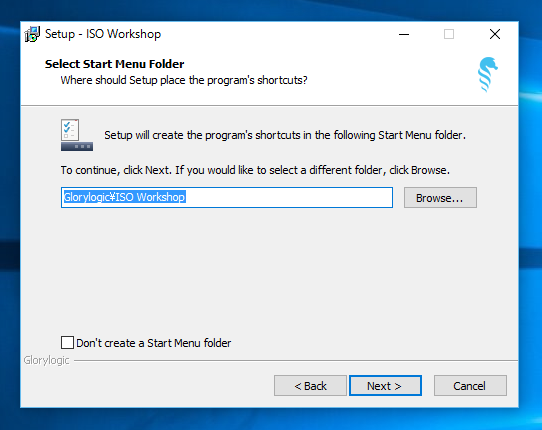Tick "Don't create a Start Menu folder"
542x430 pixels.
pos(67,343)
